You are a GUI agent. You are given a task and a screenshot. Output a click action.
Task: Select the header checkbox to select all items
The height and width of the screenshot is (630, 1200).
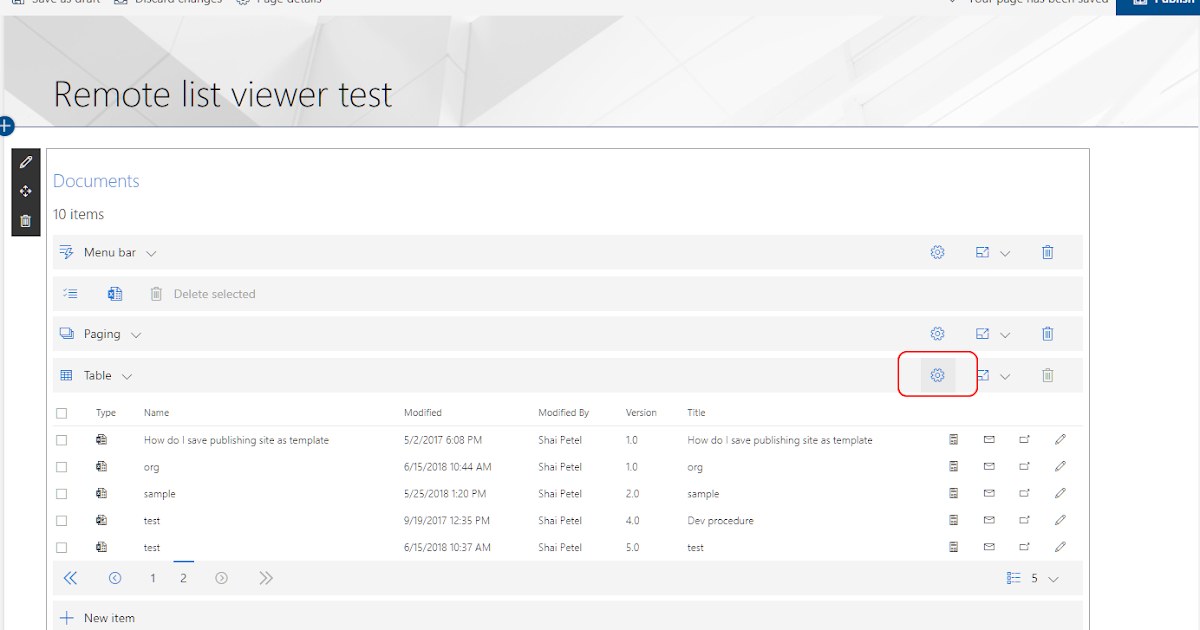pyautogui.click(x=61, y=412)
